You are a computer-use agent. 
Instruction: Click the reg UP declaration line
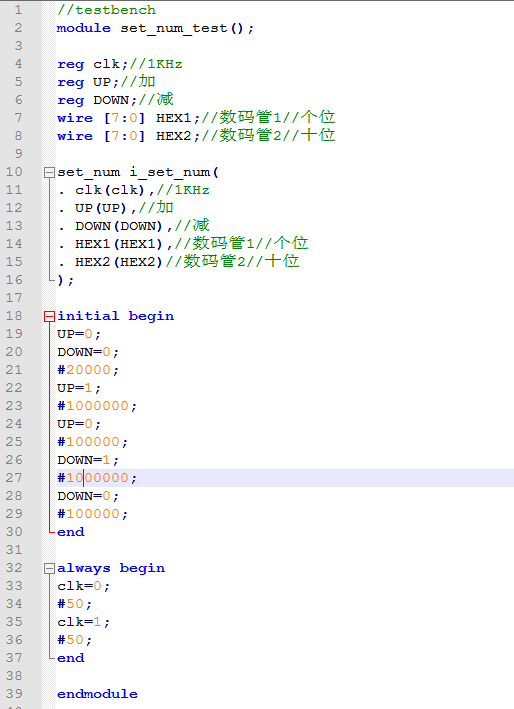click(x=106, y=82)
